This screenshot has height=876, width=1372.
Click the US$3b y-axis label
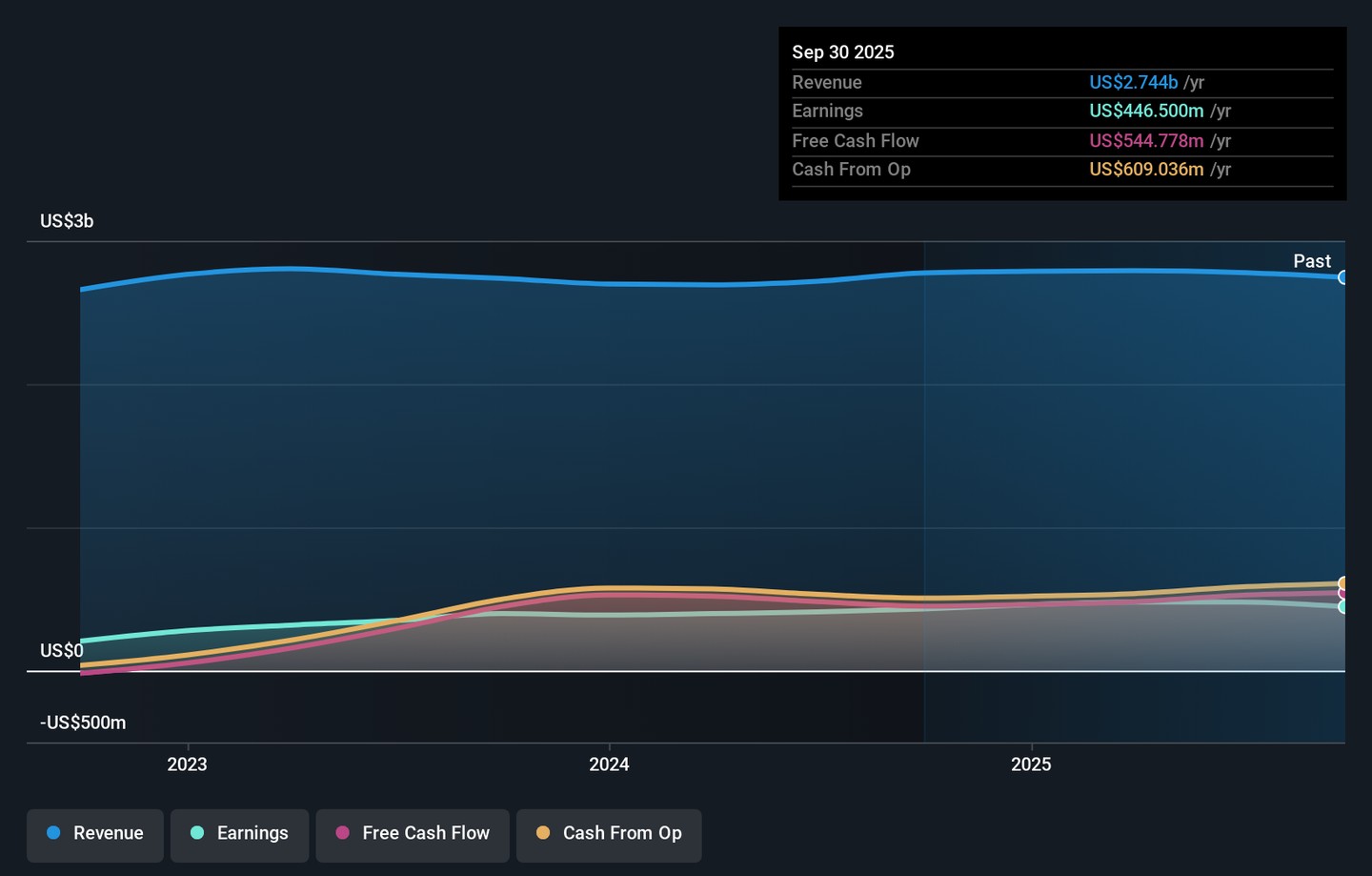tap(67, 221)
